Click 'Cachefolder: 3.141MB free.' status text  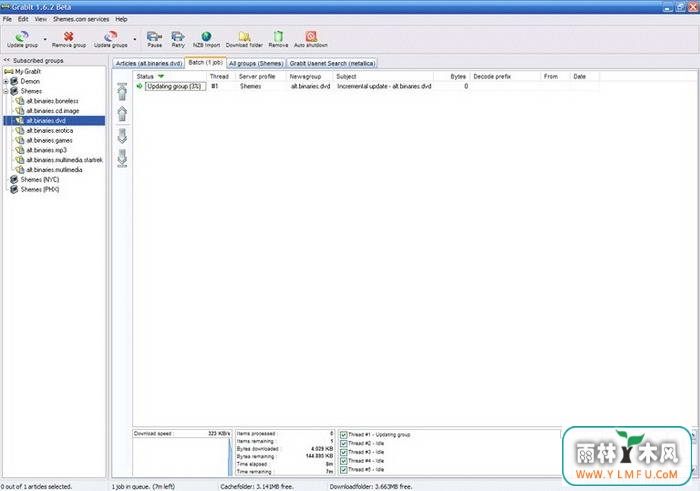click(257, 487)
